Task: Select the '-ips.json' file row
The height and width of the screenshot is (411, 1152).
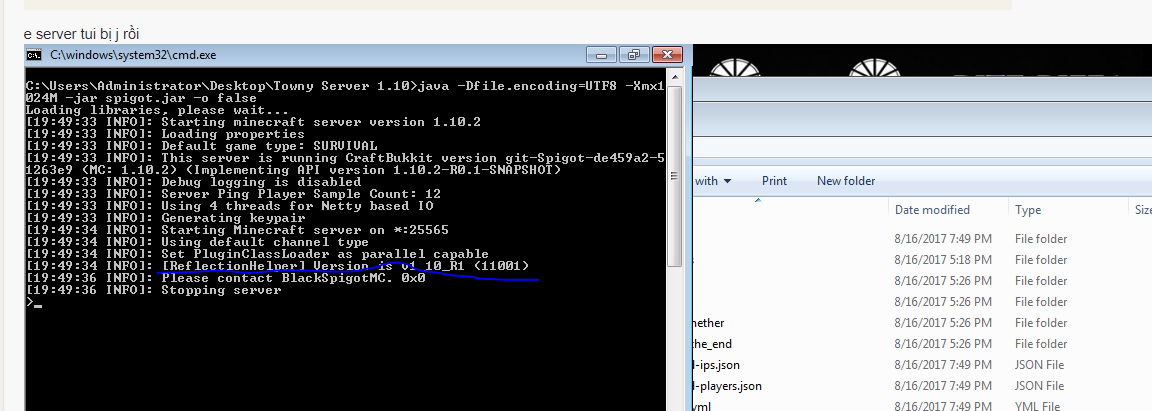Action: (x=921, y=365)
